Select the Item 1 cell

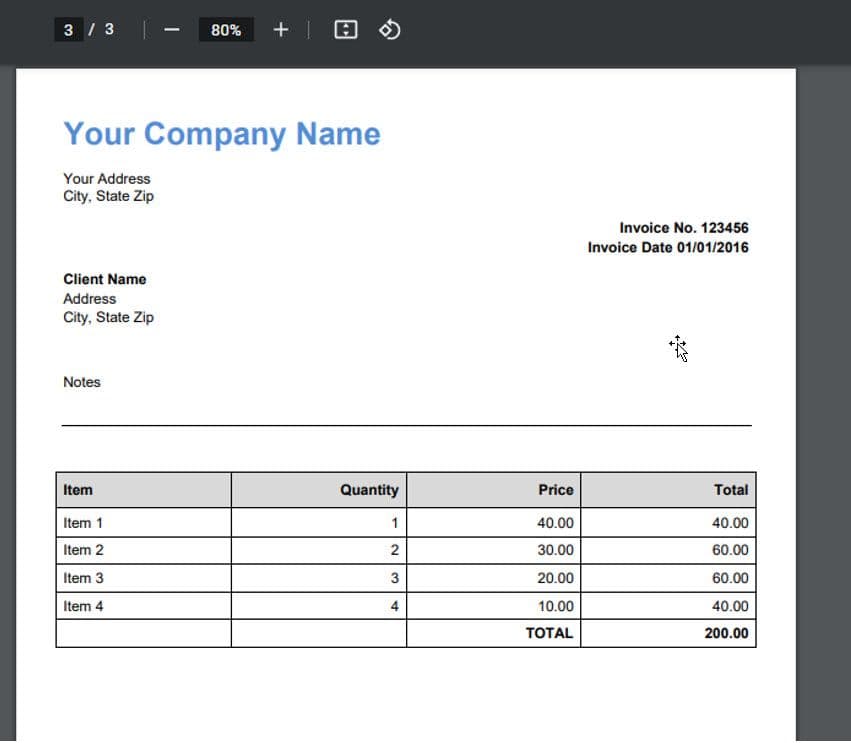point(83,522)
